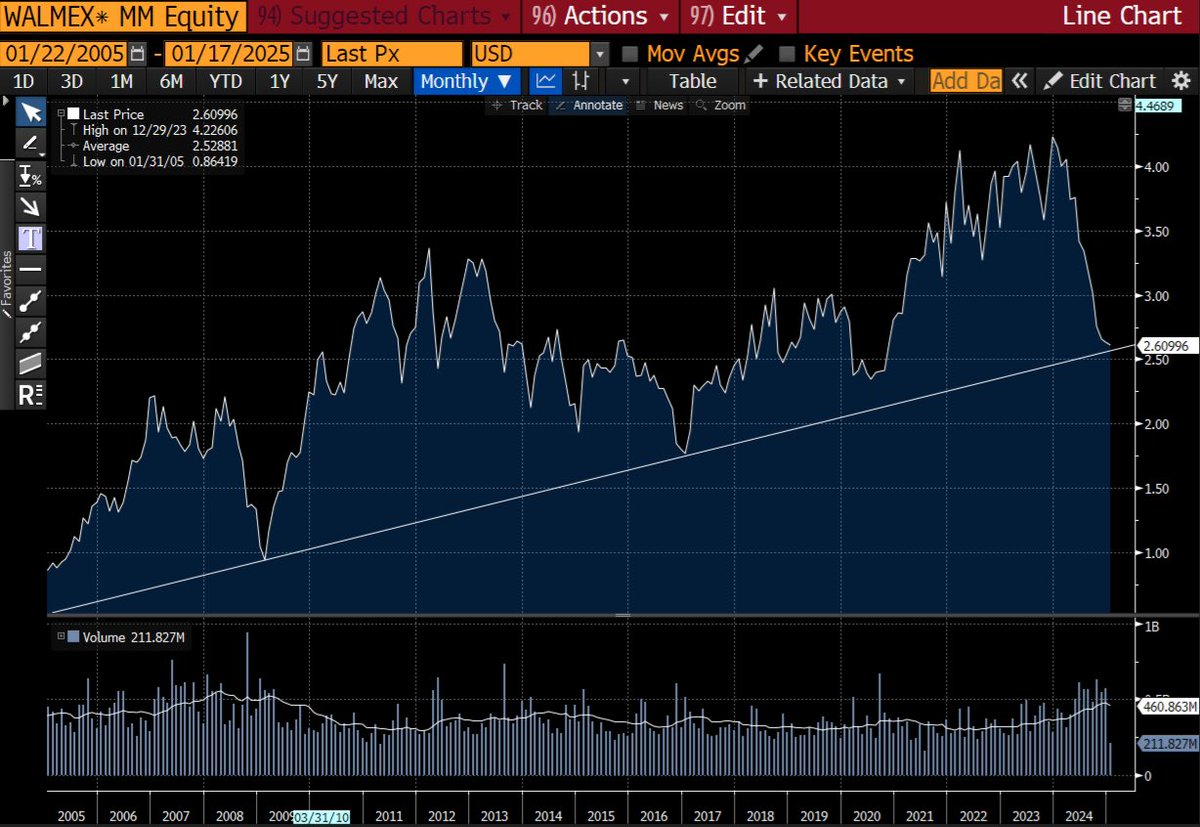The image size is (1200, 827).
Task: Activate the Track crosshair tool
Action: (518, 105)
